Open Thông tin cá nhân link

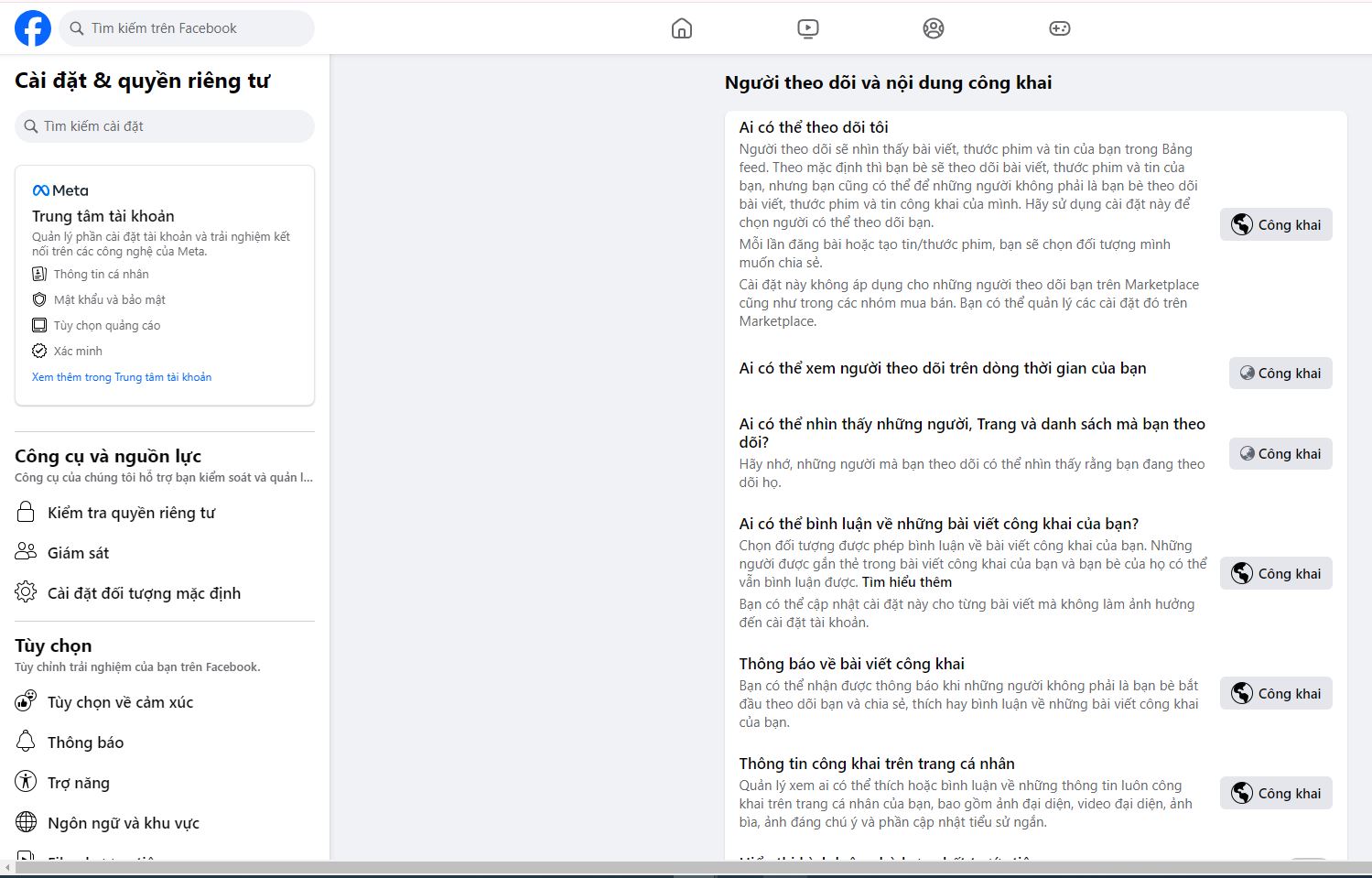coord(101,274)
